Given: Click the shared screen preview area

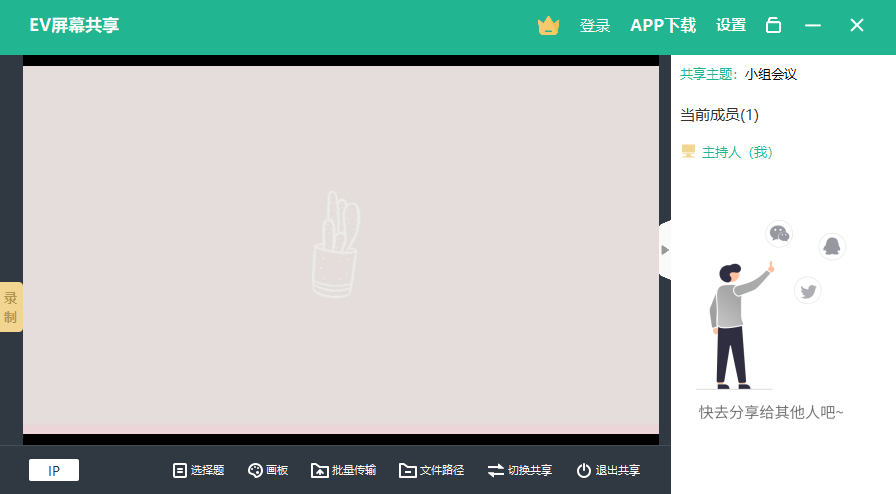Looking at the screenshot, I should (341, 250).
